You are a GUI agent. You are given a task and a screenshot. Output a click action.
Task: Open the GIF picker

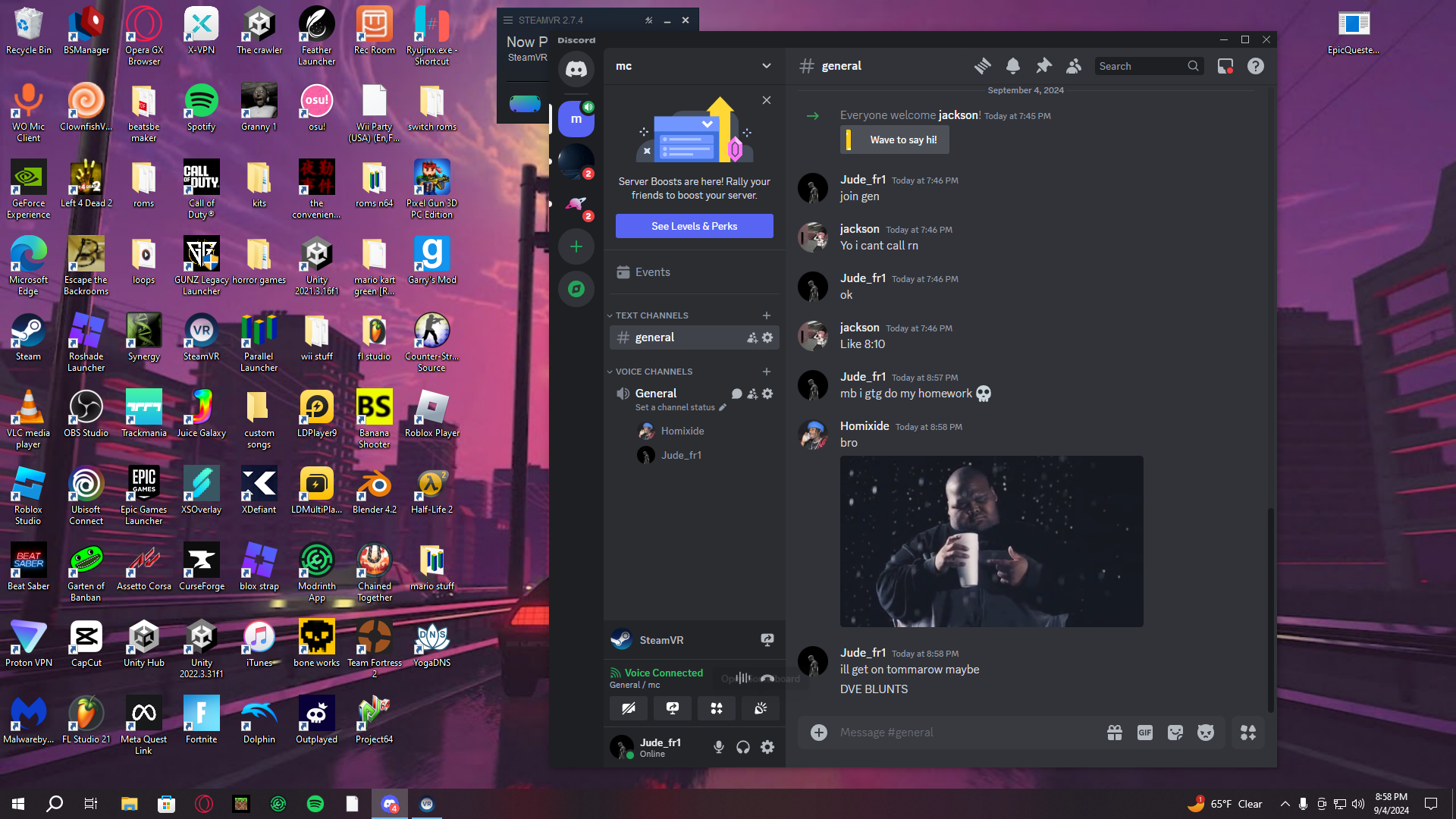click(1144, 733)
